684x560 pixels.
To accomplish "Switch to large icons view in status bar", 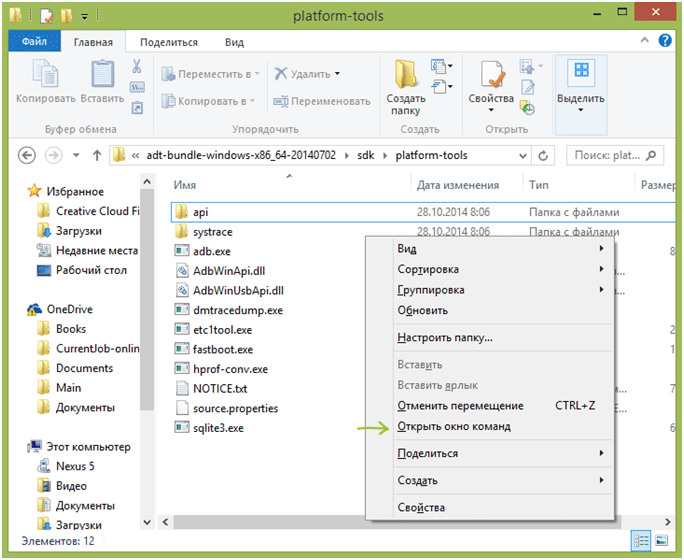I will coord(660,541).
